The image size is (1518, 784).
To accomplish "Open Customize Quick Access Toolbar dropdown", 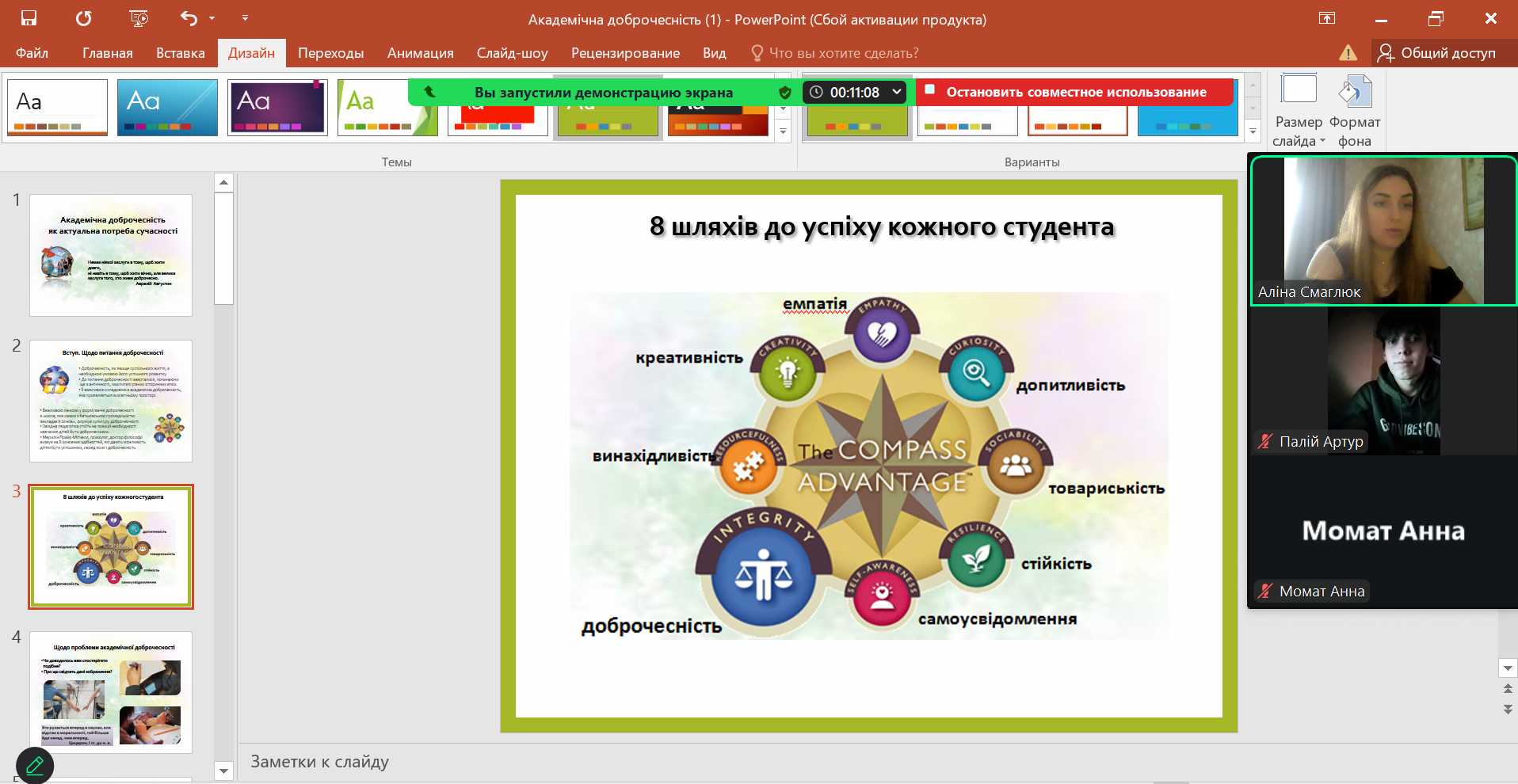I will coord(245,18).
